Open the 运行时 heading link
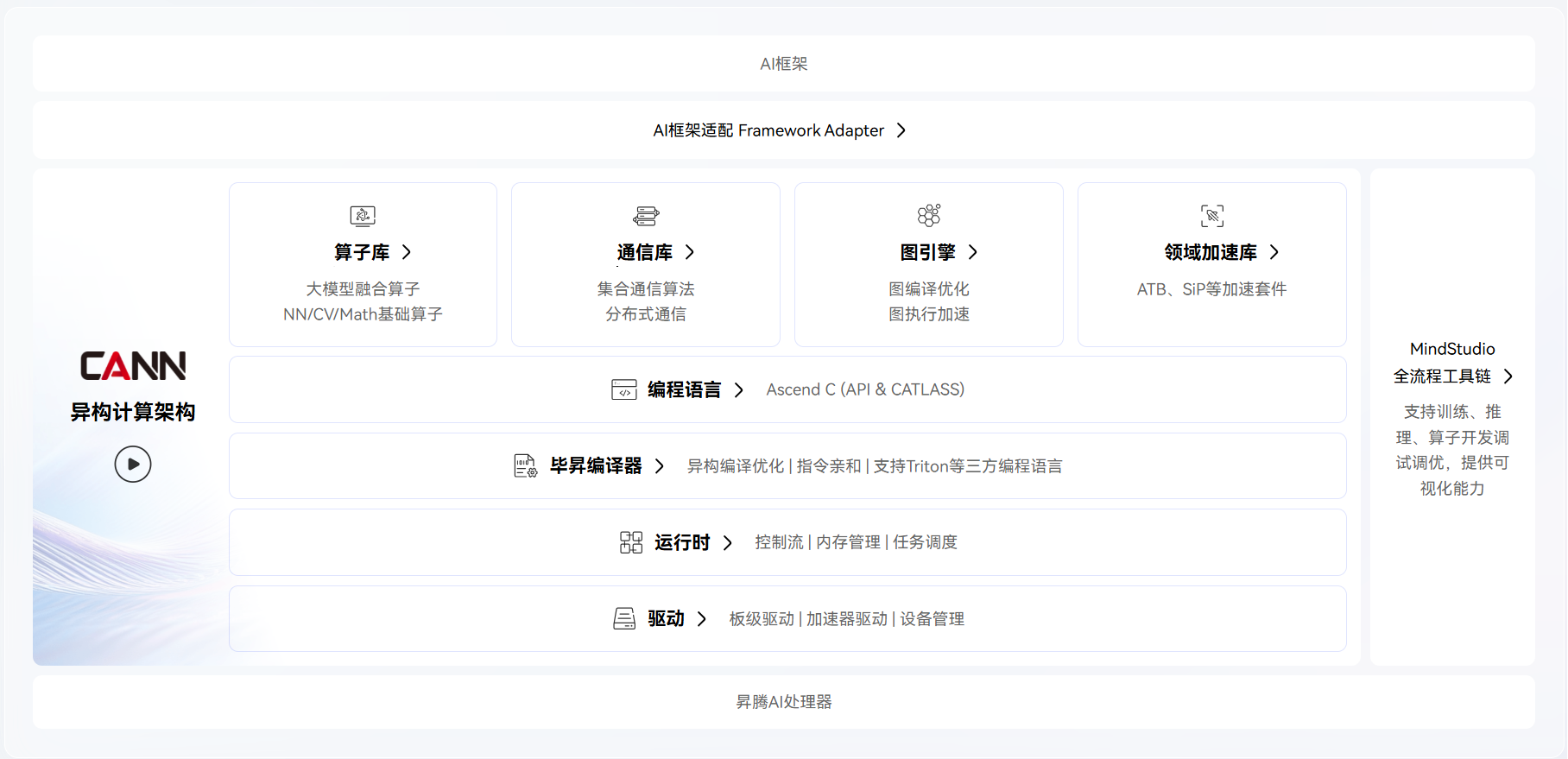The width and height of the screenshot is (1568, 759). [x=682, y=542]
